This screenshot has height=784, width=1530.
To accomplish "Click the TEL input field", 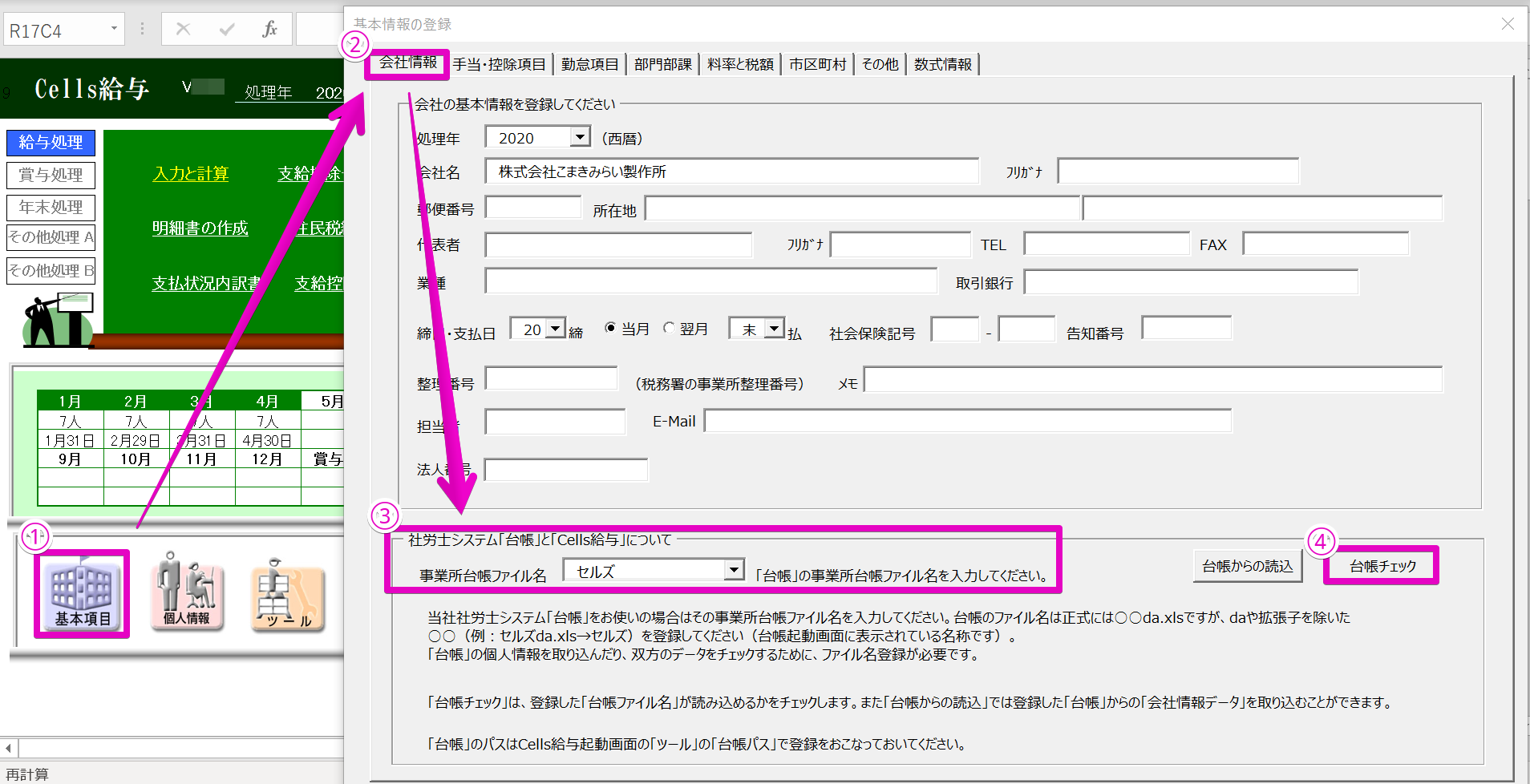I will [x=1107, y=244].
